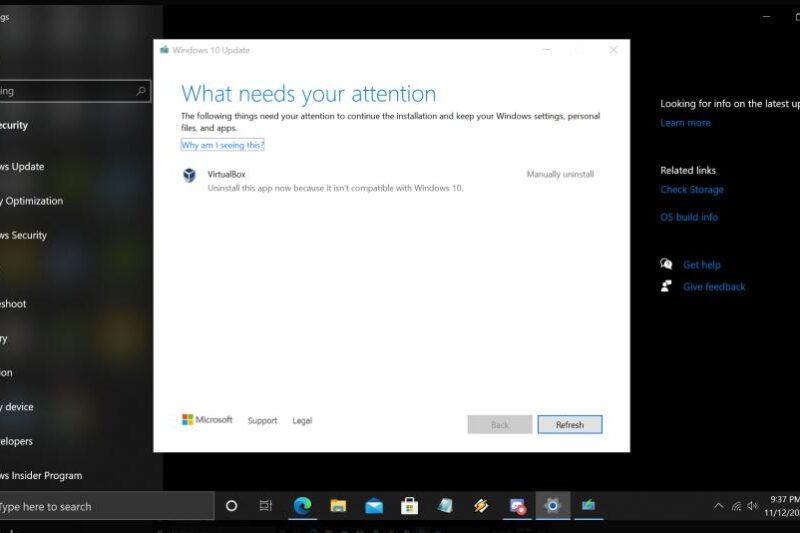Click the Give feedback link
The width and height of the screenshot is (800, 533).
click(714, 287)
